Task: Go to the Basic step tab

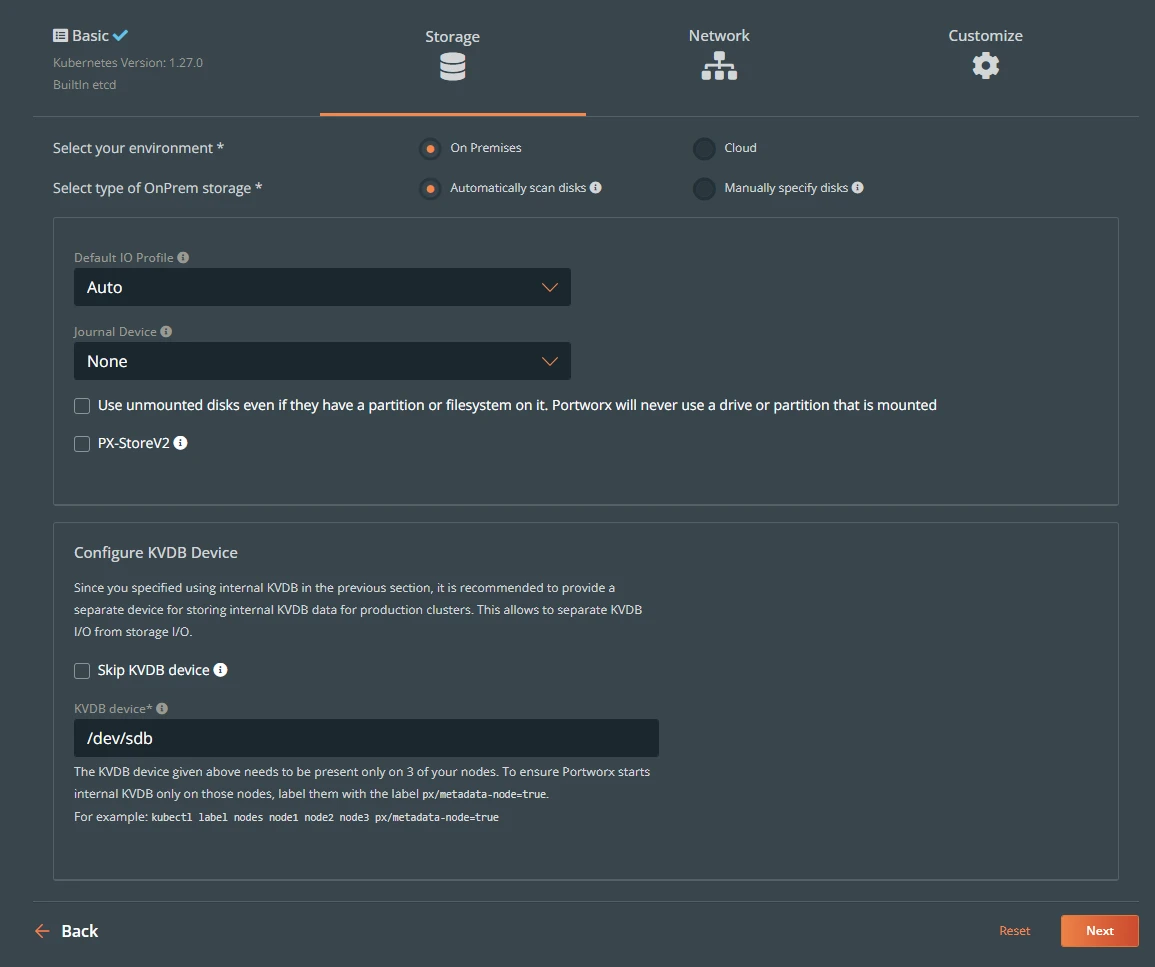Action: pos(91,35)
